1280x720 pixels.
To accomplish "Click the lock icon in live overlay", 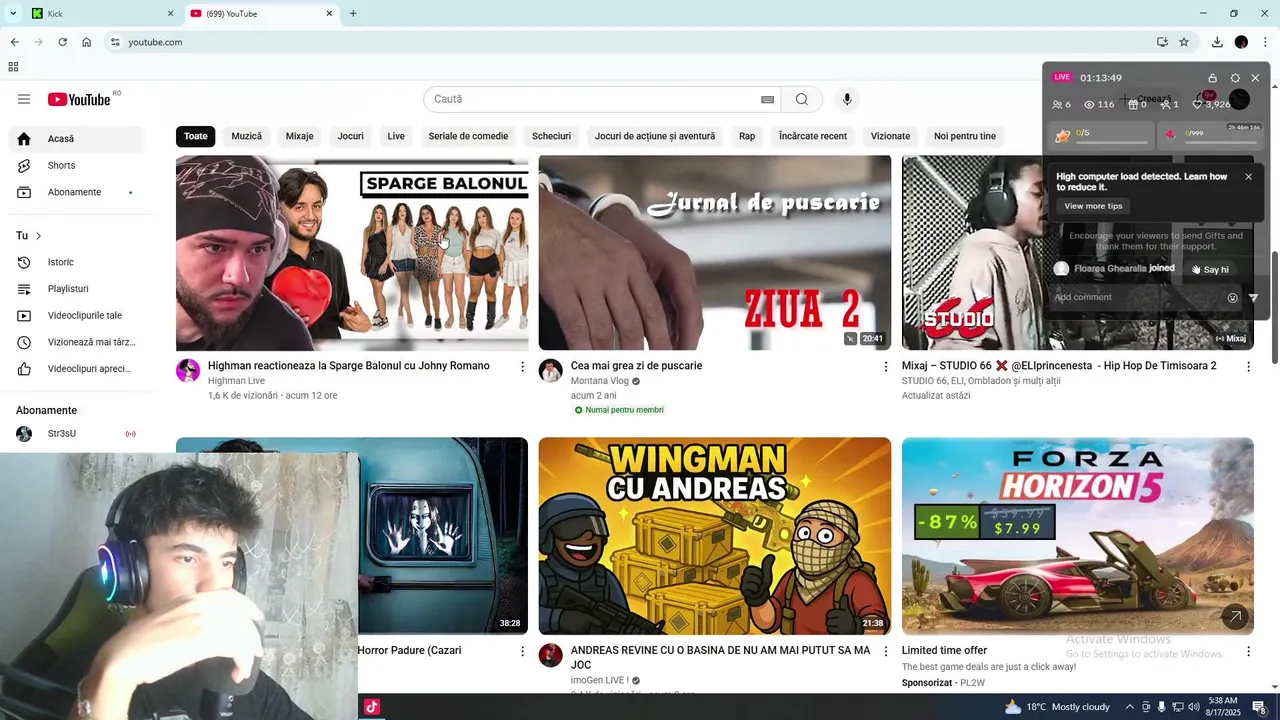I will coord(1212,78).
